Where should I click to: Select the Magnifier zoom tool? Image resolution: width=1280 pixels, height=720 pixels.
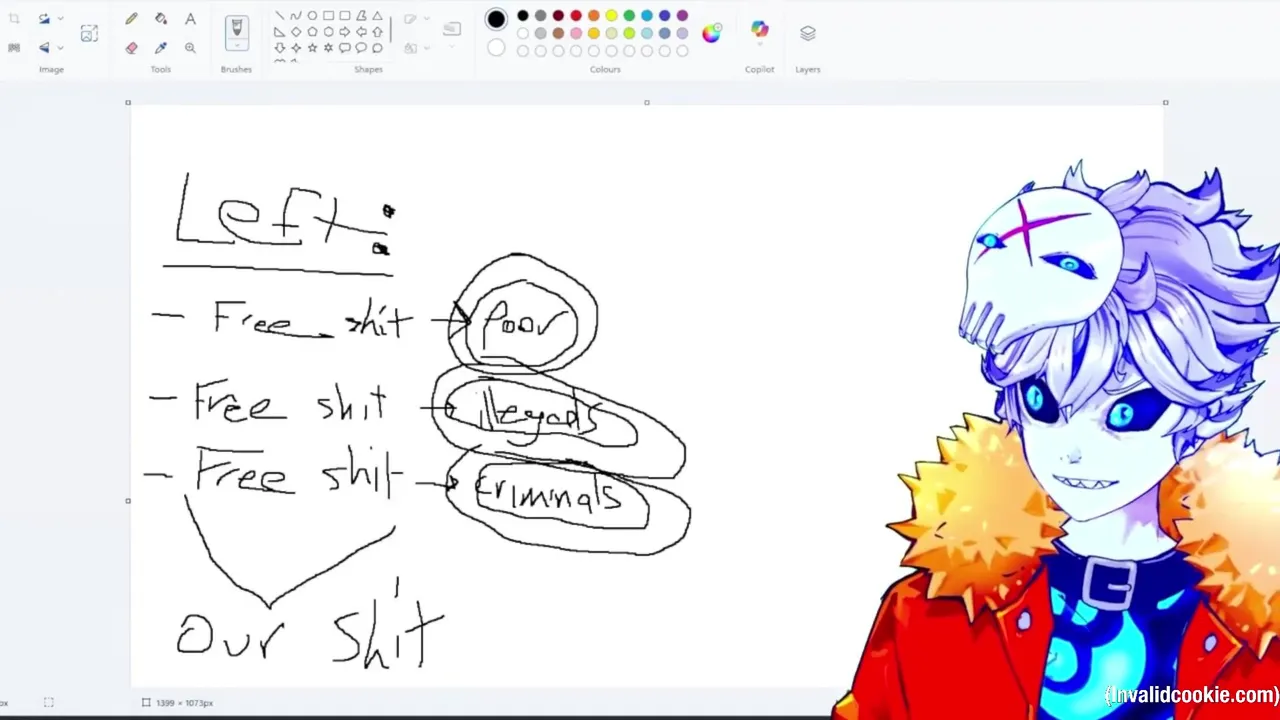tap(190, 47)
